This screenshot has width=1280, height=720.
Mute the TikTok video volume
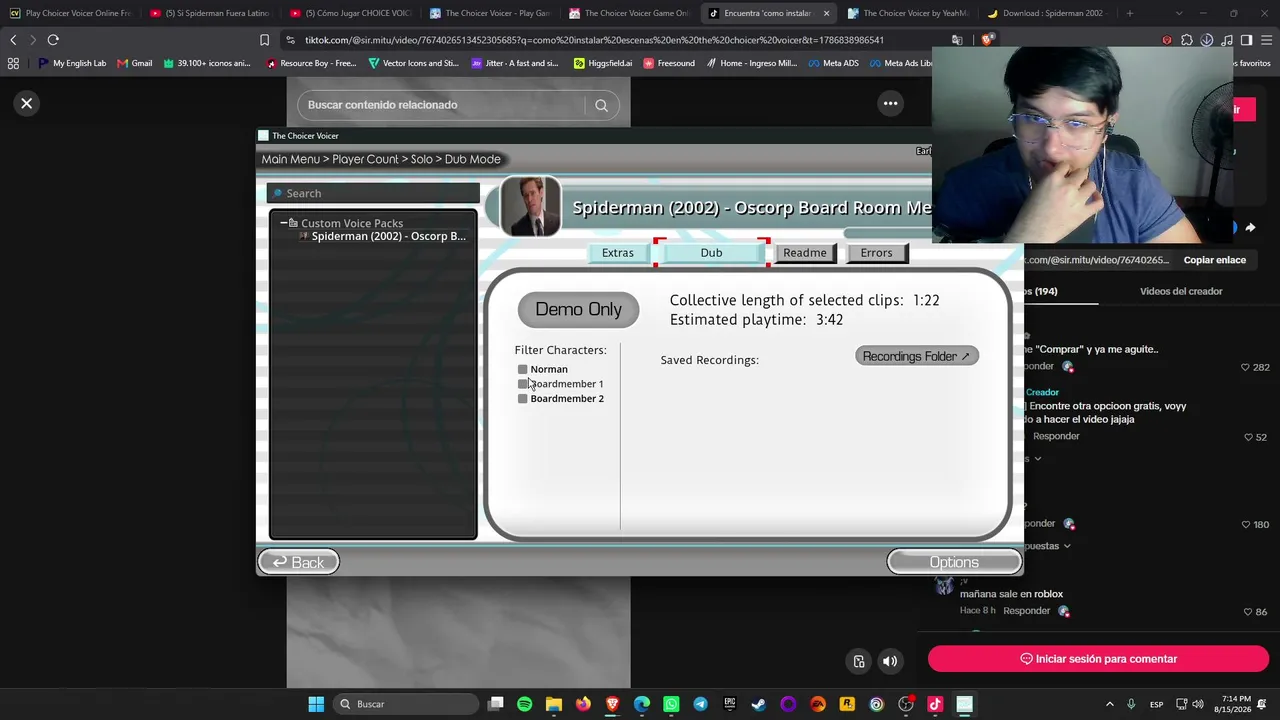(889, 661)
